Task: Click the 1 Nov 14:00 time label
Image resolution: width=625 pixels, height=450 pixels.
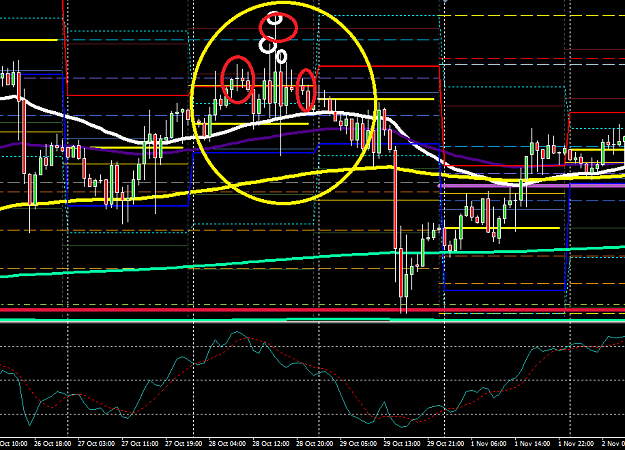Action: [x=533, y=444]
